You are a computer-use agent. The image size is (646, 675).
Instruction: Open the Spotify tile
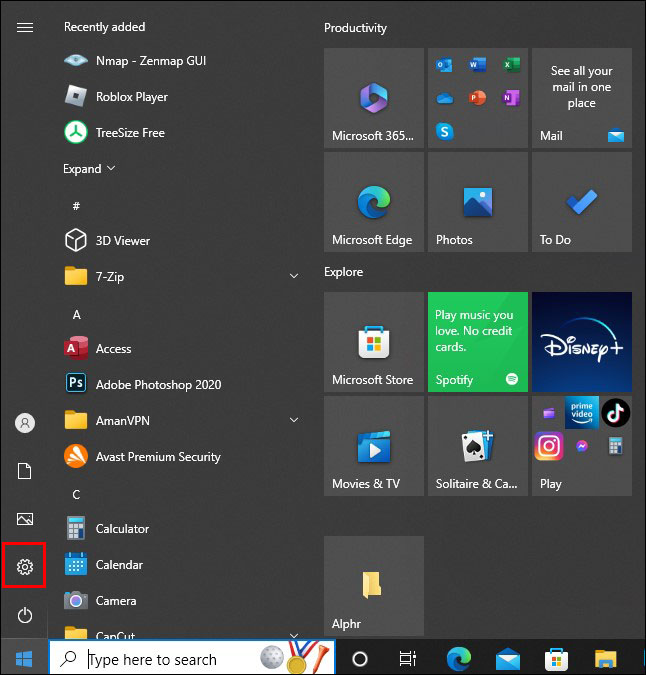coord(478,342)
